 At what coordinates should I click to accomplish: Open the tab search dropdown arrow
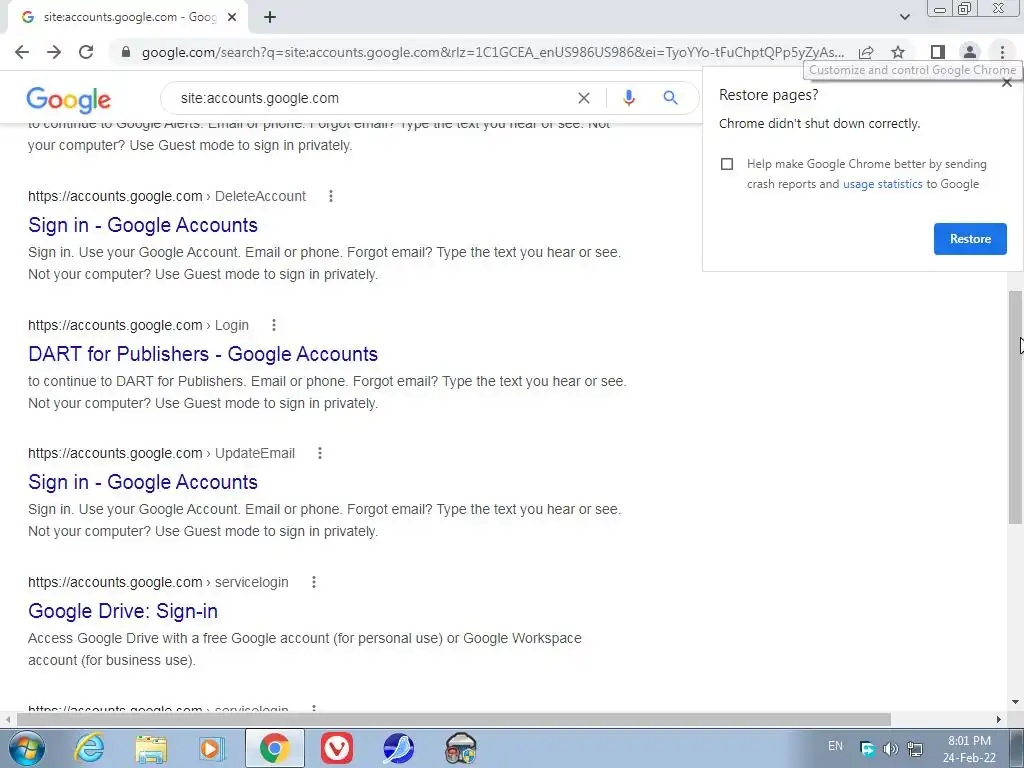(x=904, y=17)
